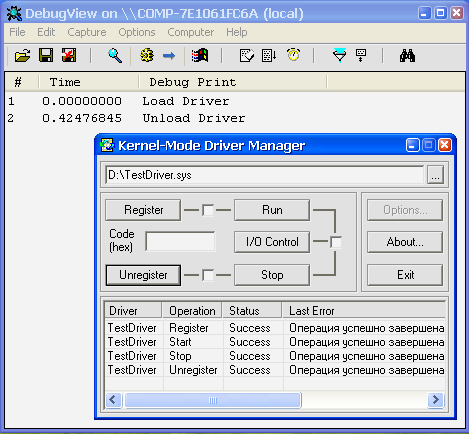Viewport: 469px width, 434px height.
Task: Open the Edit menu
Action: click(46, 32)
